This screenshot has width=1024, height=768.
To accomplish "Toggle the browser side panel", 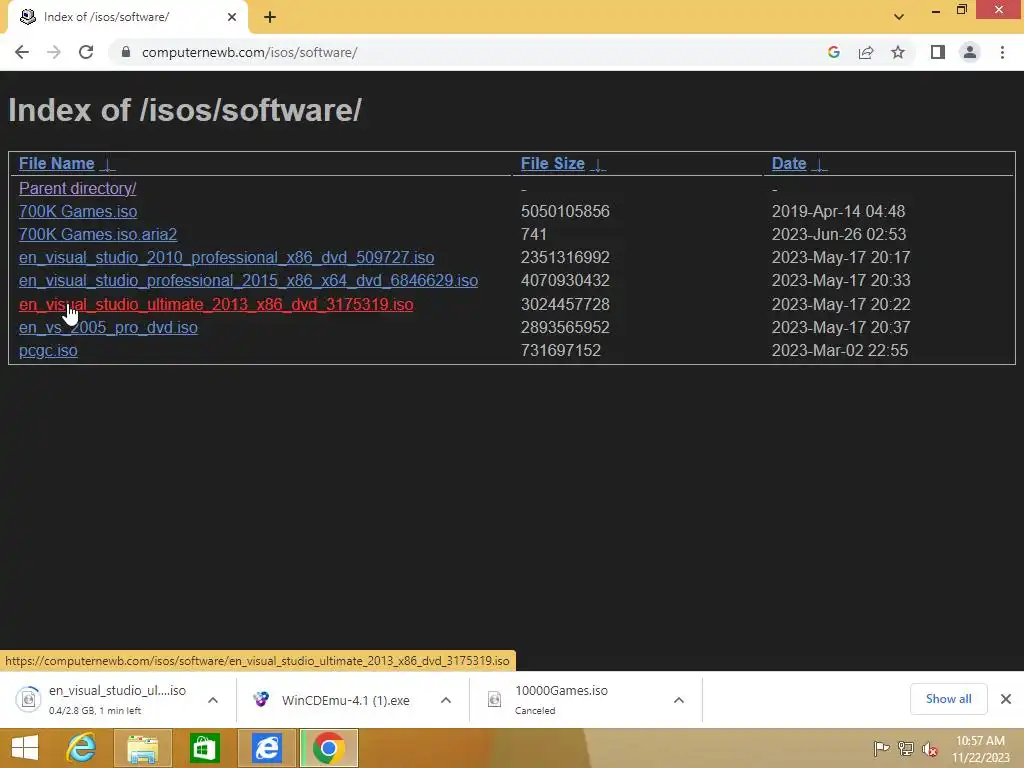I will point(938,52).
